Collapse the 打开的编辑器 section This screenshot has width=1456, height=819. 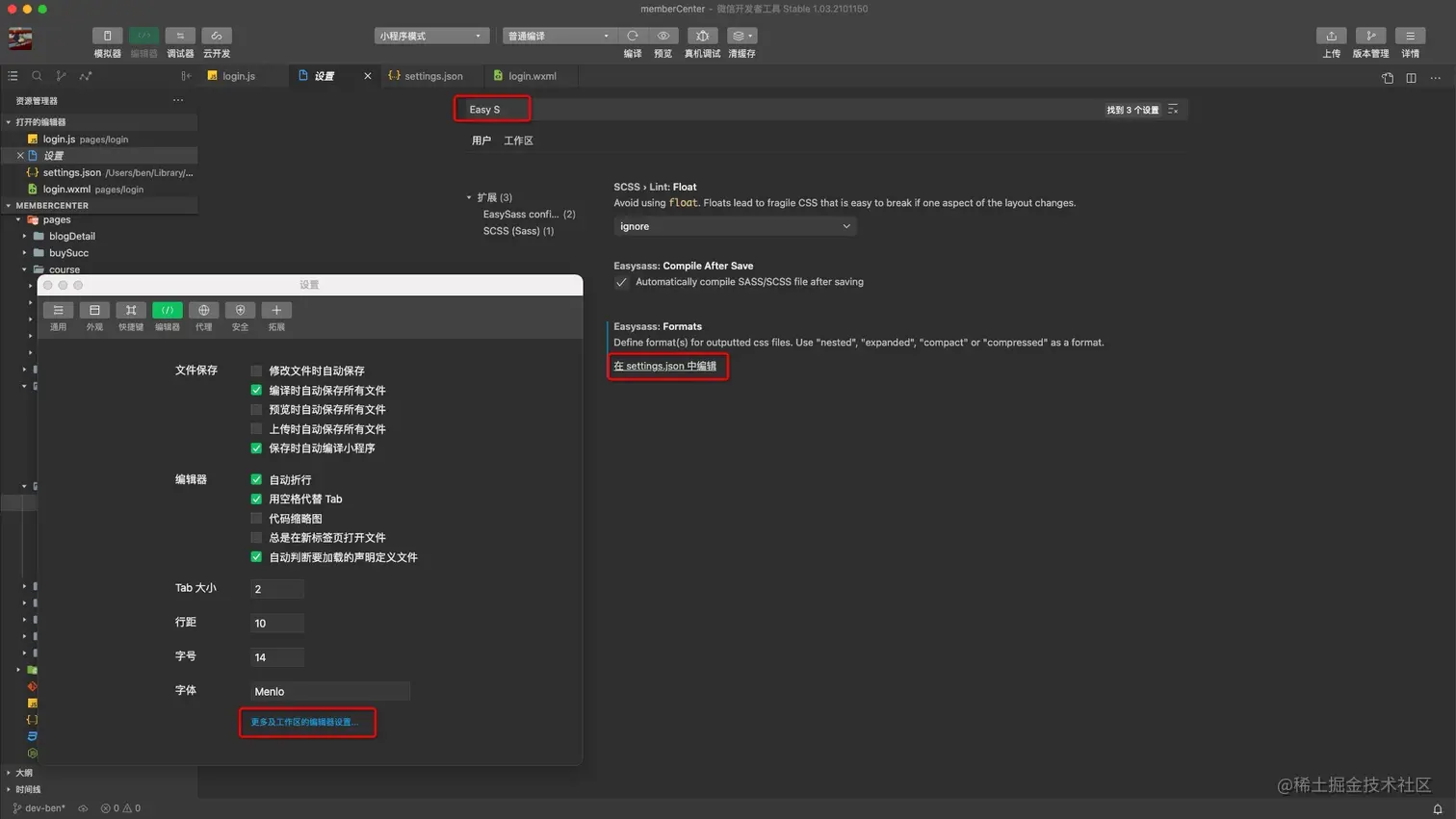9,122
